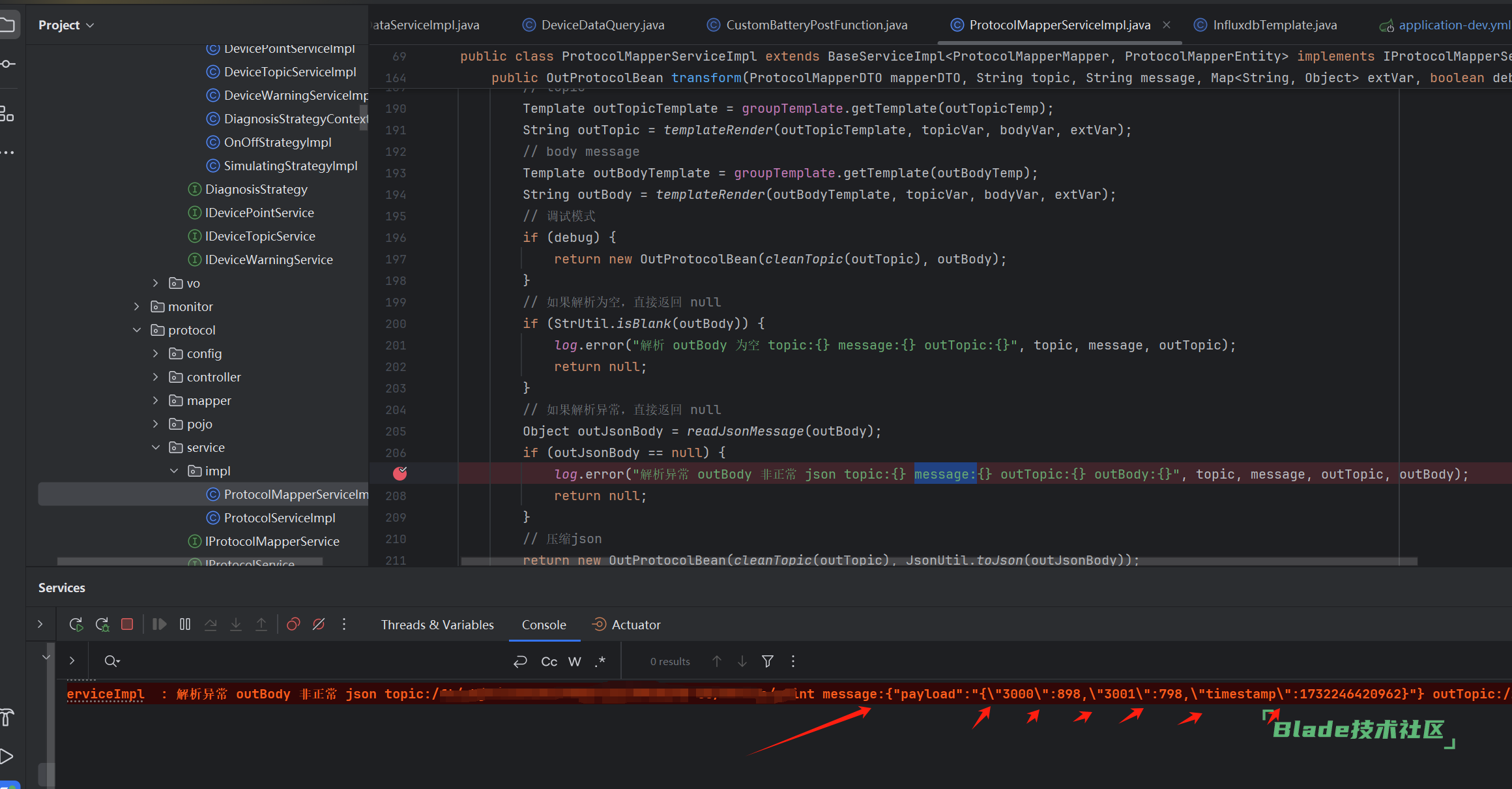The height and width of the screenshot is (789, 1512).
Task: Open the Commit tool window icon
Action: coord(7,63)
